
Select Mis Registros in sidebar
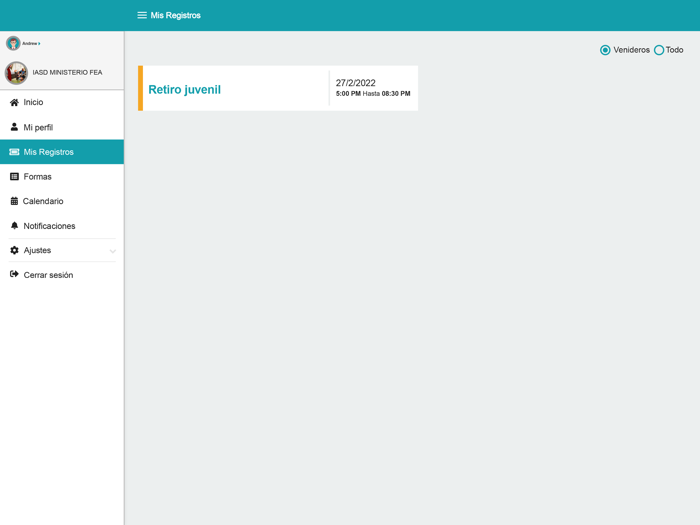62,152
